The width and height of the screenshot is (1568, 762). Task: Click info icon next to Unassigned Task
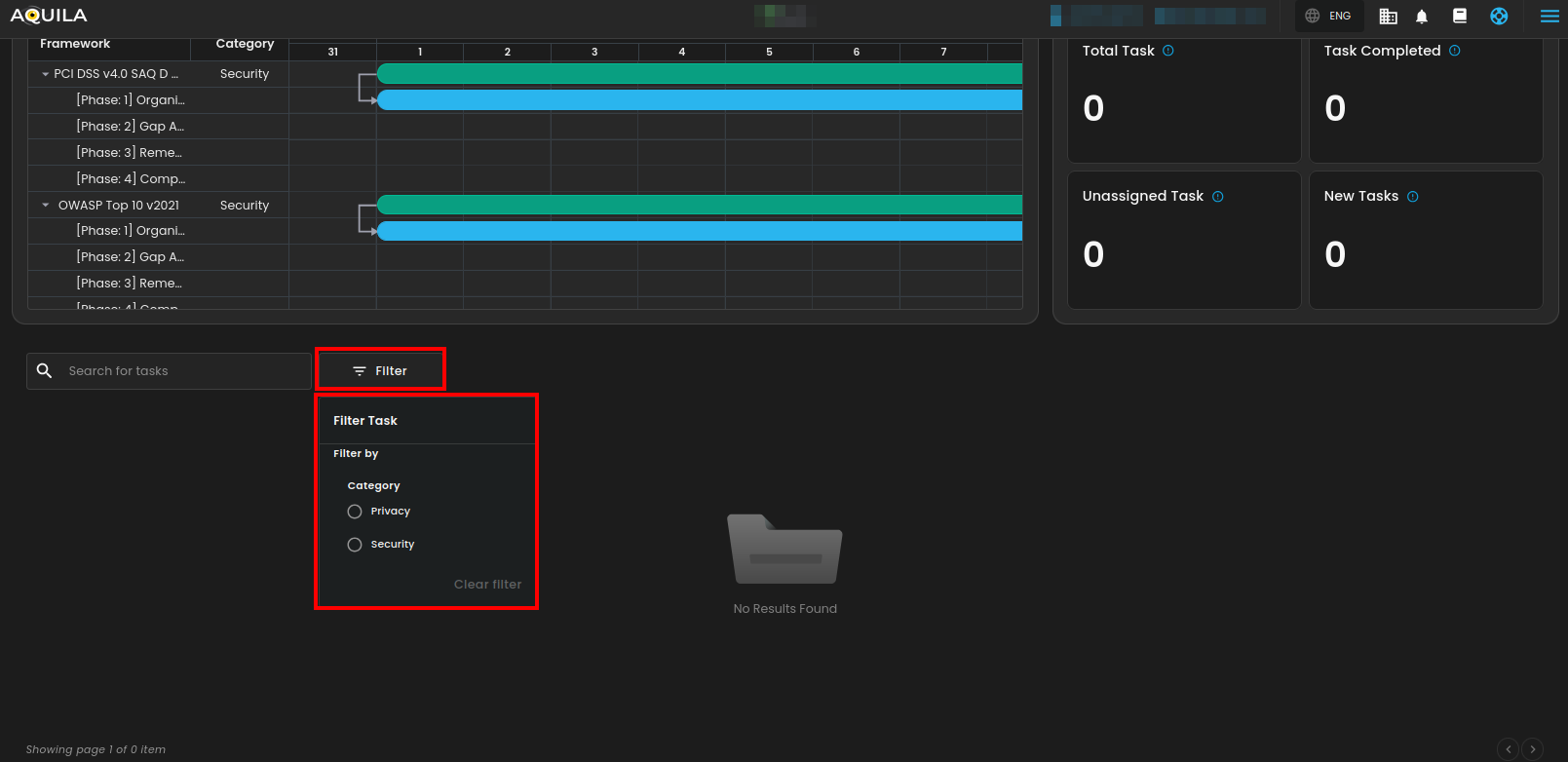(x=1217, y=197)
